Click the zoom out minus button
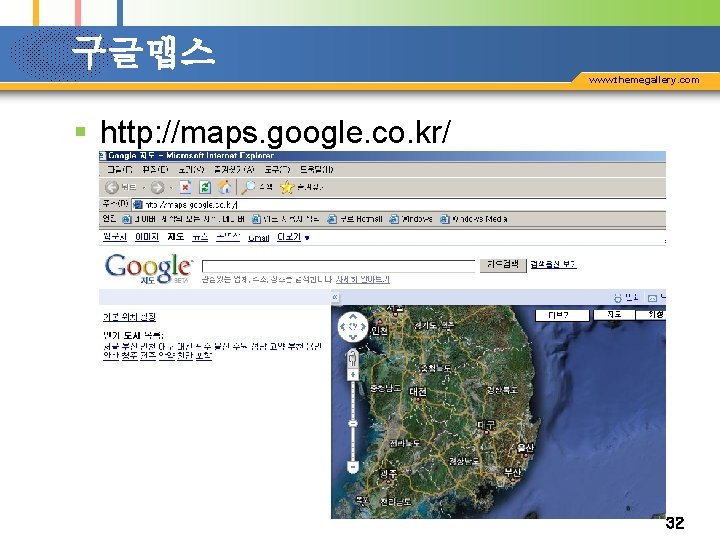 click(353, 468)
